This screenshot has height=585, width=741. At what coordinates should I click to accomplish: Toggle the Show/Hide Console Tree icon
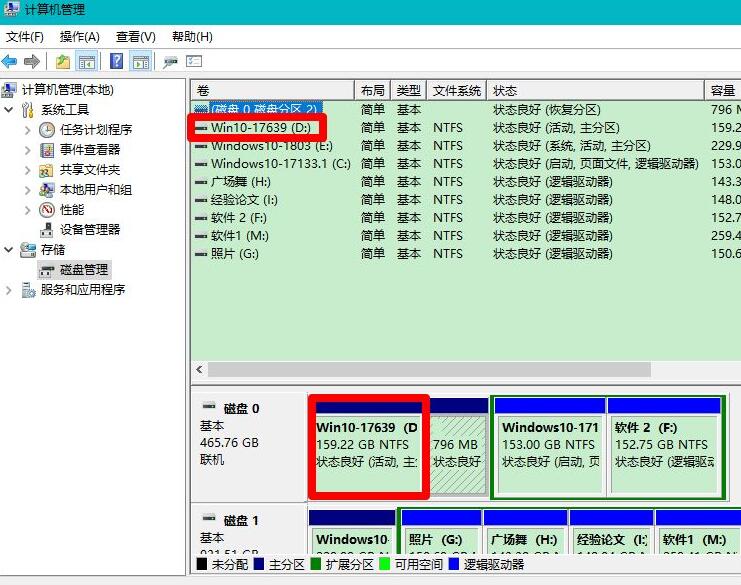[86, 61]
